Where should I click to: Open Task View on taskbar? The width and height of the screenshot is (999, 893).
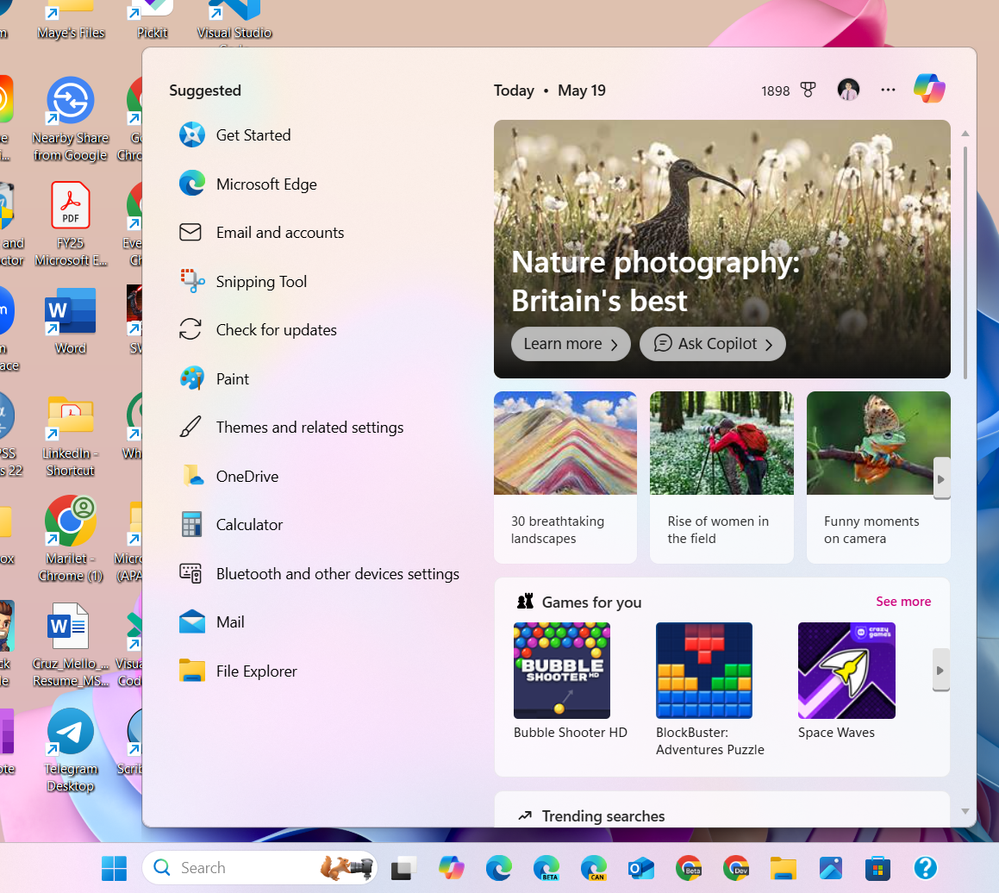click(403, 868)
